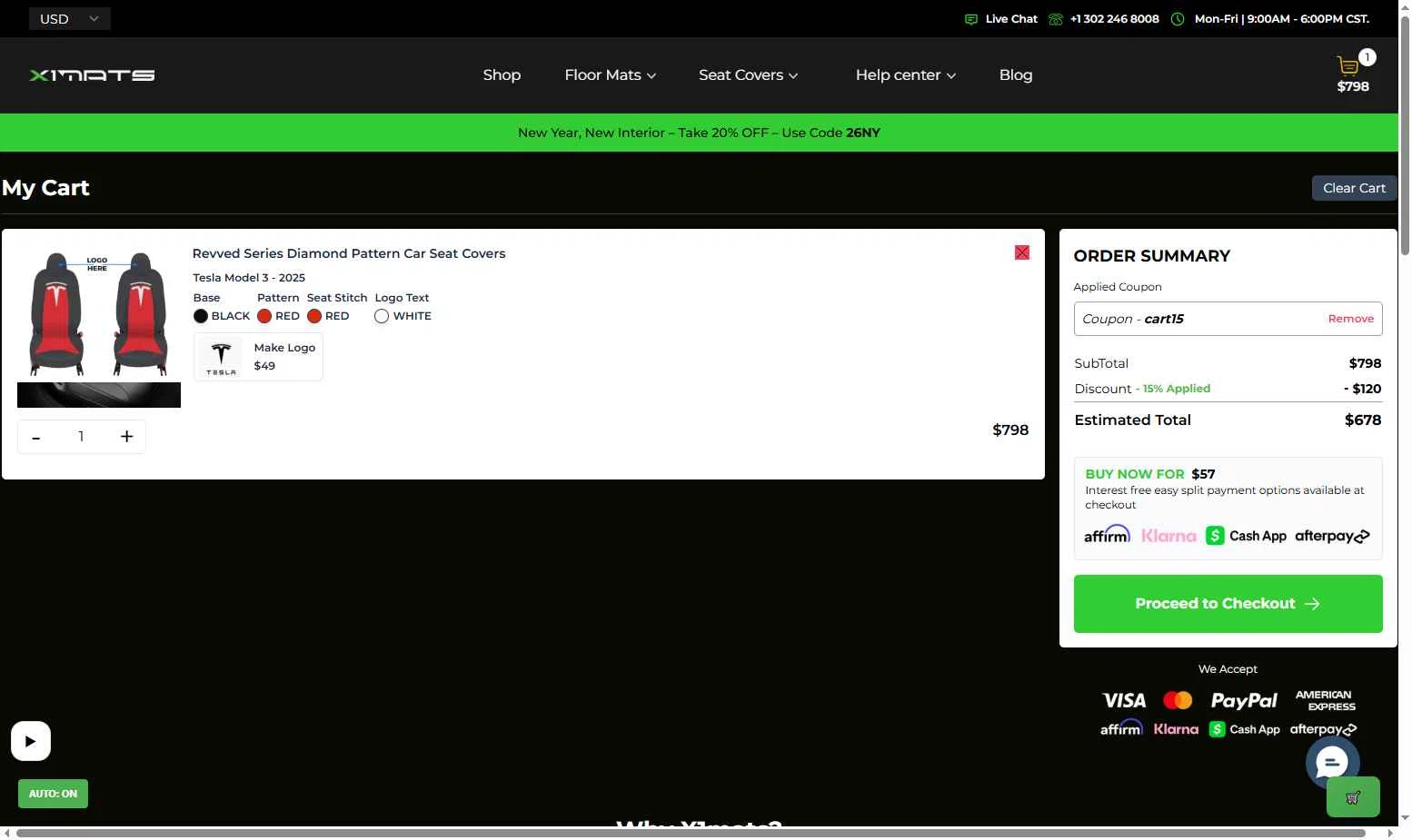
Task: Click the Live Chat icon
Action: [x=971, y=19]
